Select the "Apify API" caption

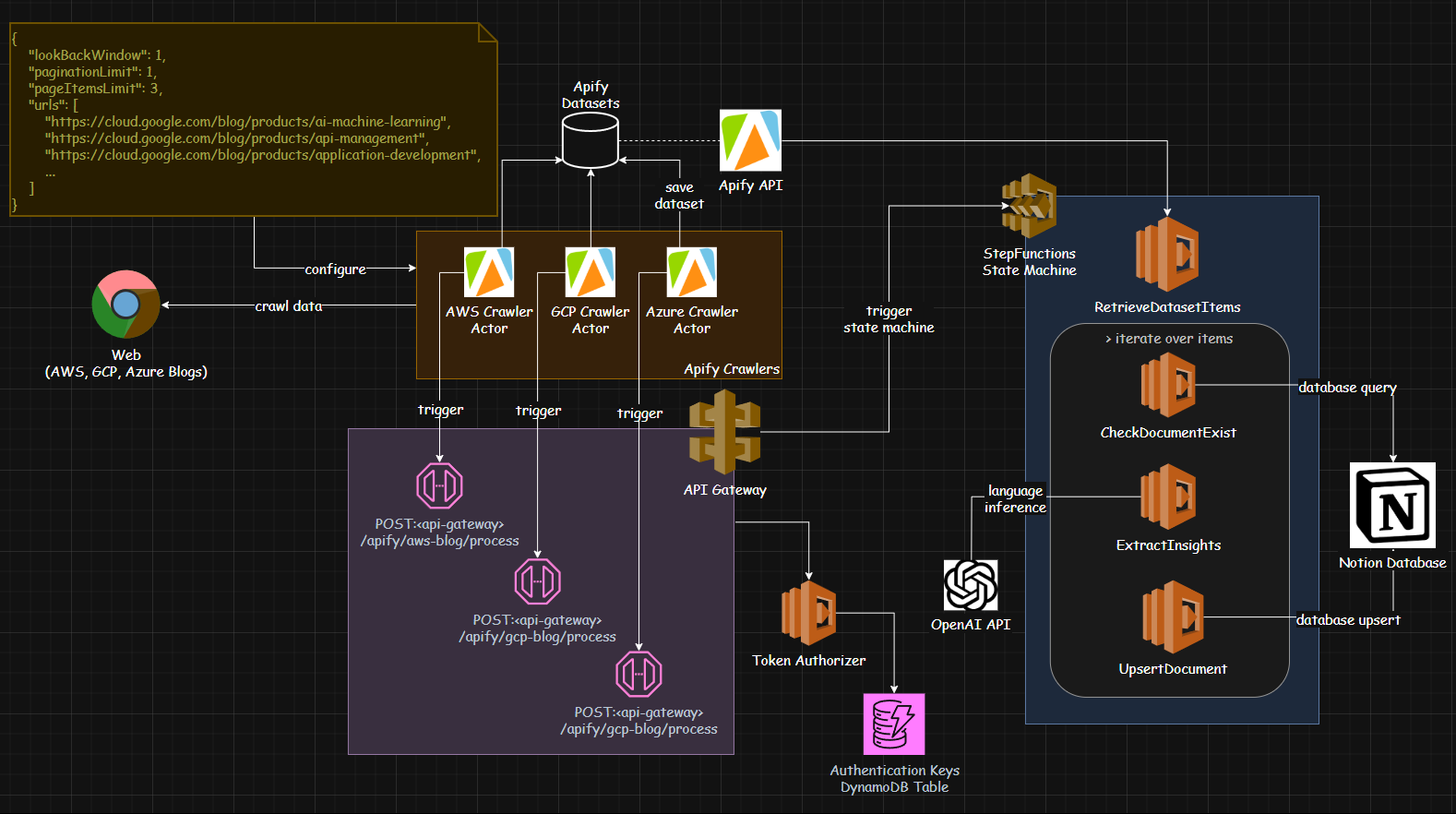[x=750, y=186]
